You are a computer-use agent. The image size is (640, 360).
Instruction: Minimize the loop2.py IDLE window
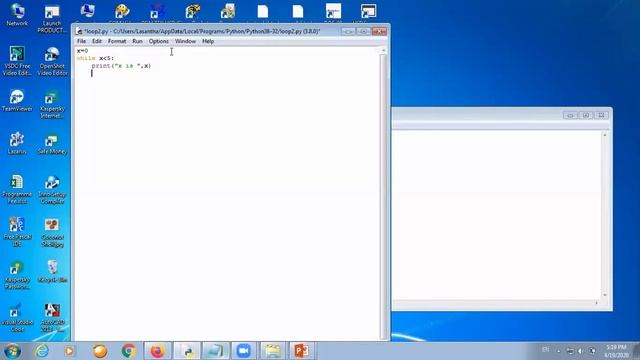[x=348, y=31]
